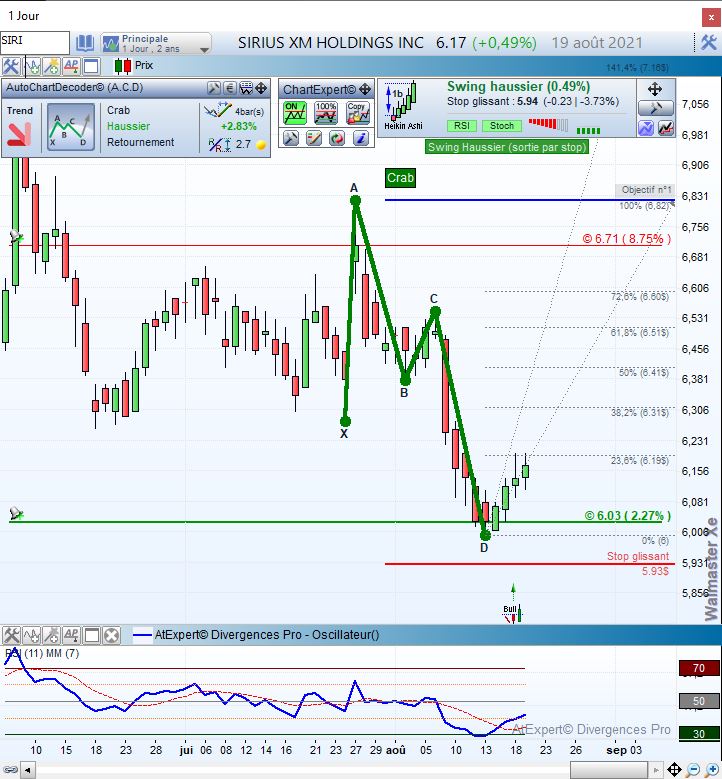
Task: Click the green Crab pattern label
Action: [x=401, y=178]
